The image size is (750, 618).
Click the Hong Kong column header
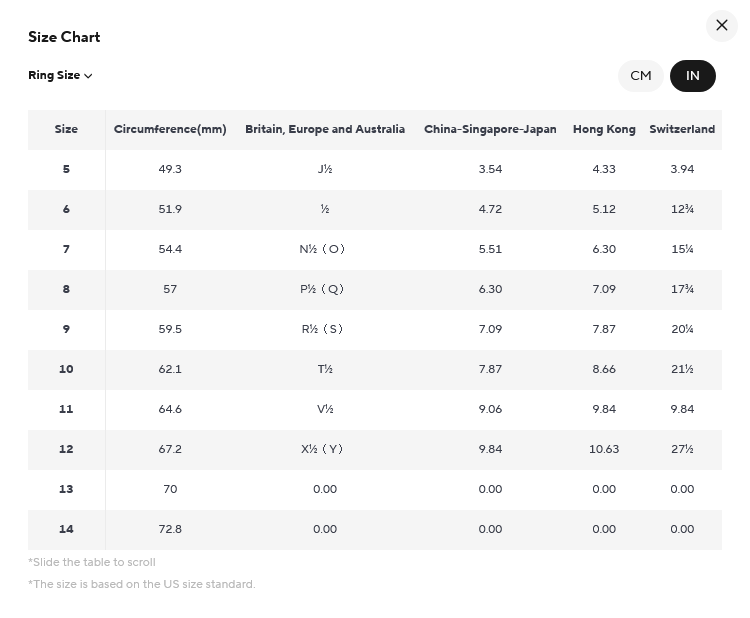[604, 129]
